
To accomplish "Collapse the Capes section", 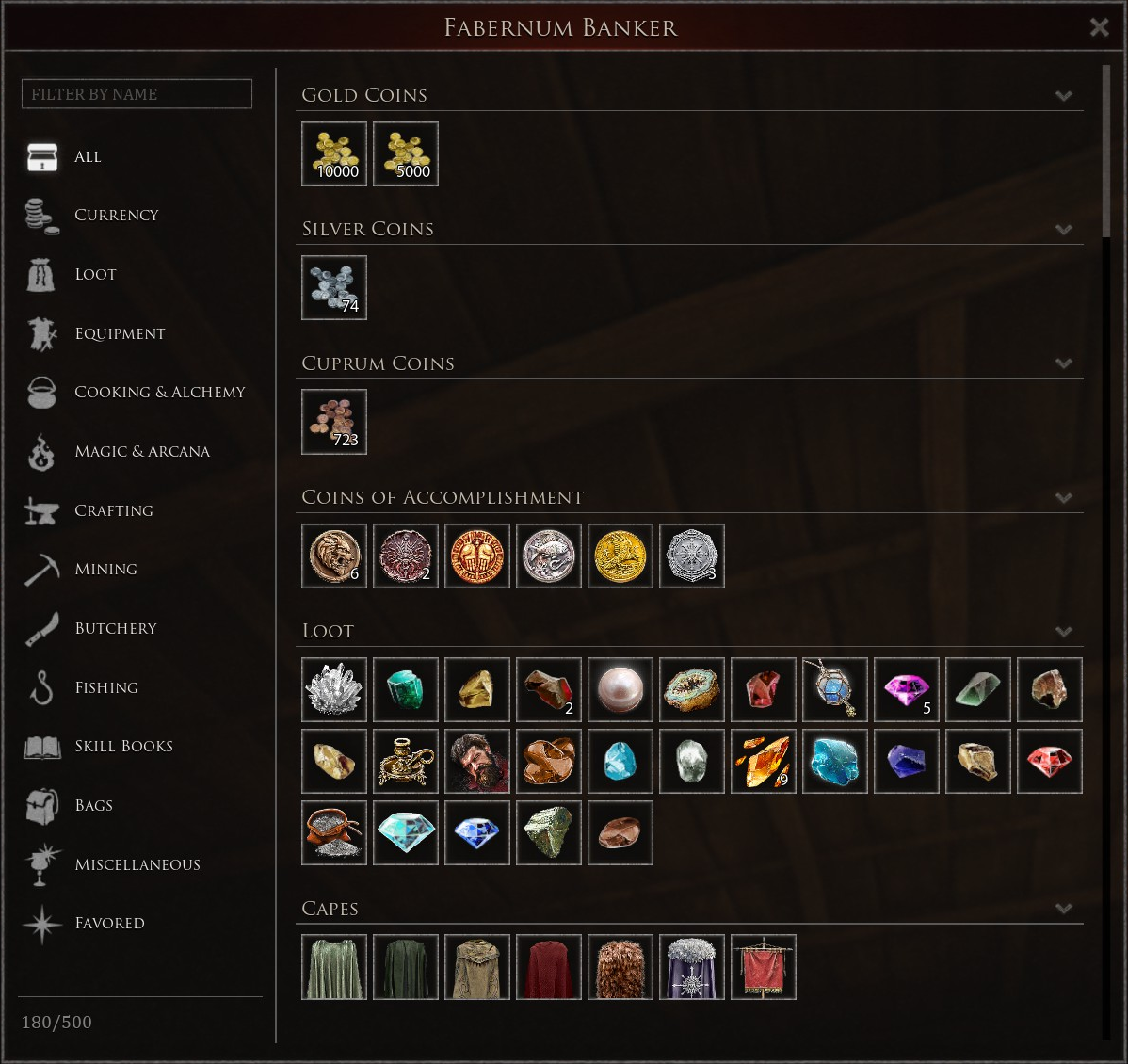I will point(1063,909).
